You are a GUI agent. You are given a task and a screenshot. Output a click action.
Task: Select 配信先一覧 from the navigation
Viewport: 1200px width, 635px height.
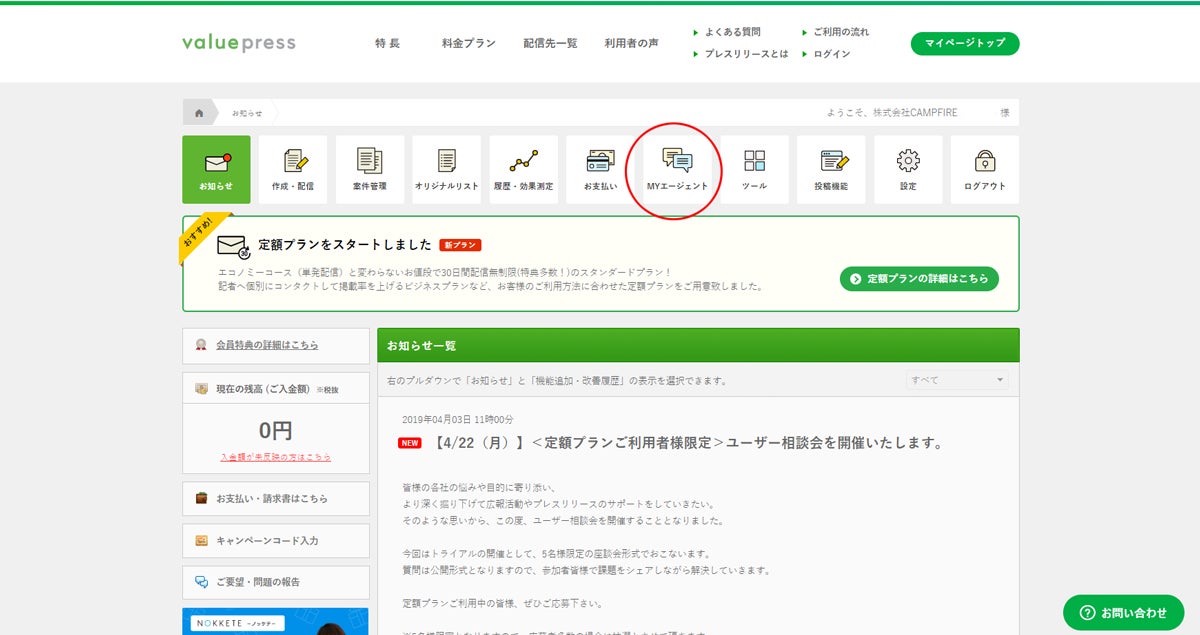tap(552, 43)
